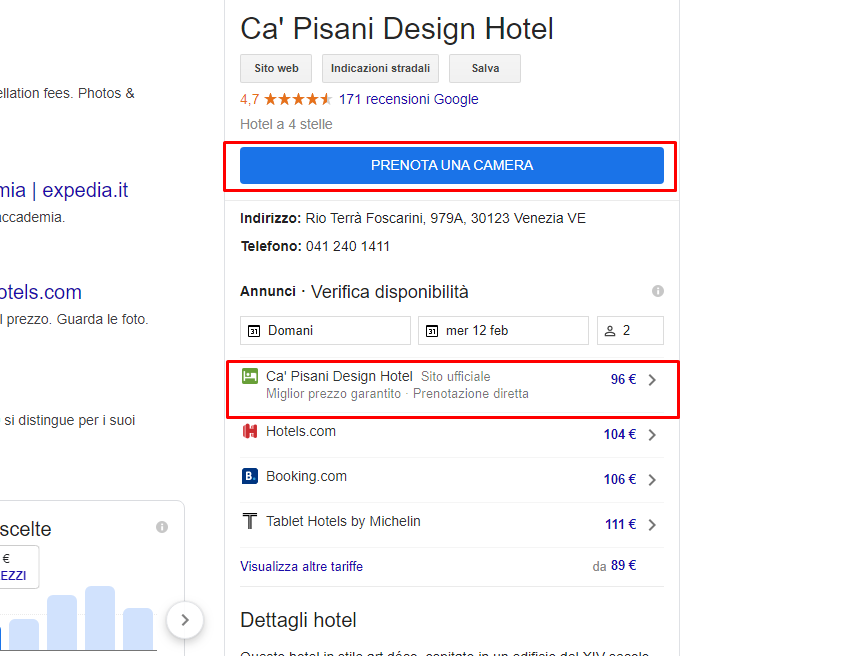Expand the Ca' Pisani 96 € offer chevron

click(652, 380)
